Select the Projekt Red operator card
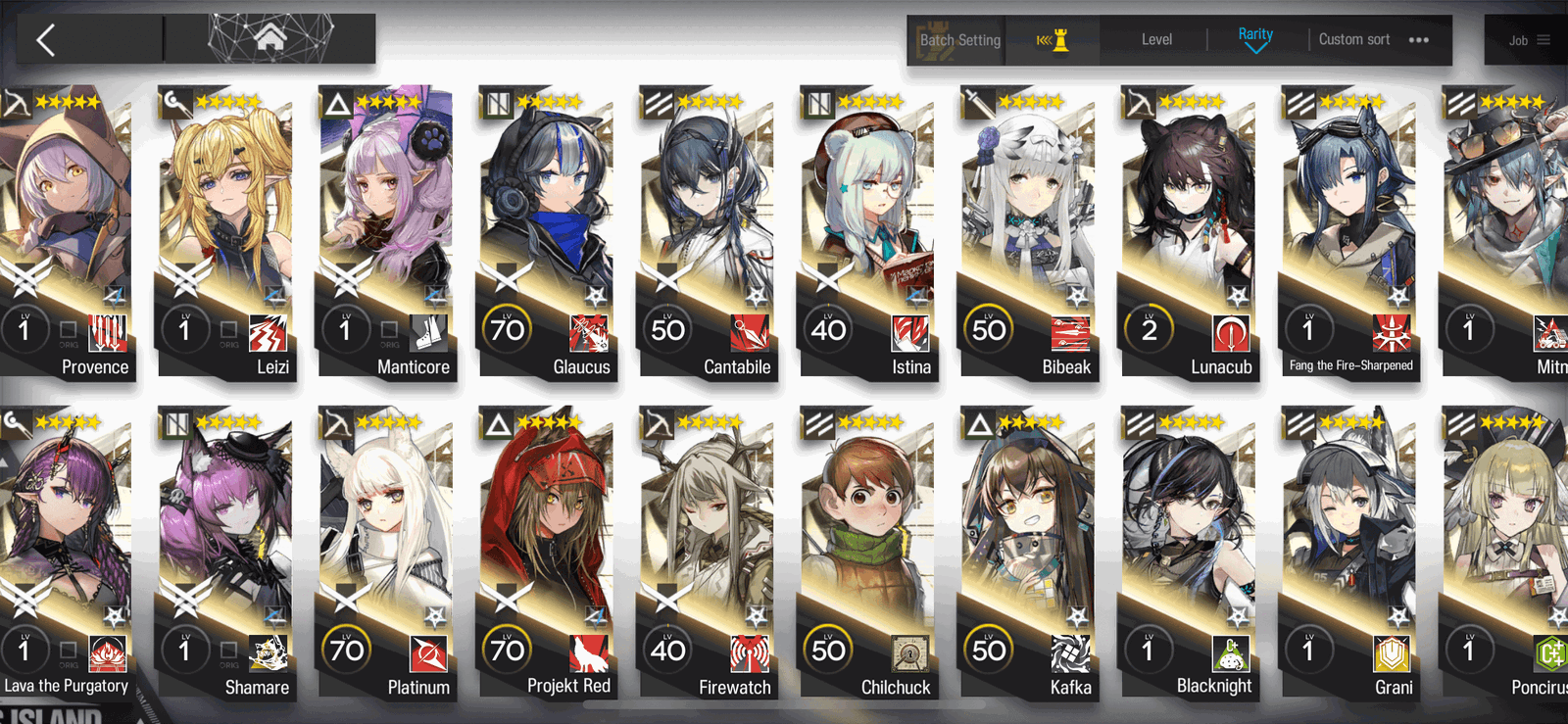This screenshot has width=1568, height=724. click(546, 554)
